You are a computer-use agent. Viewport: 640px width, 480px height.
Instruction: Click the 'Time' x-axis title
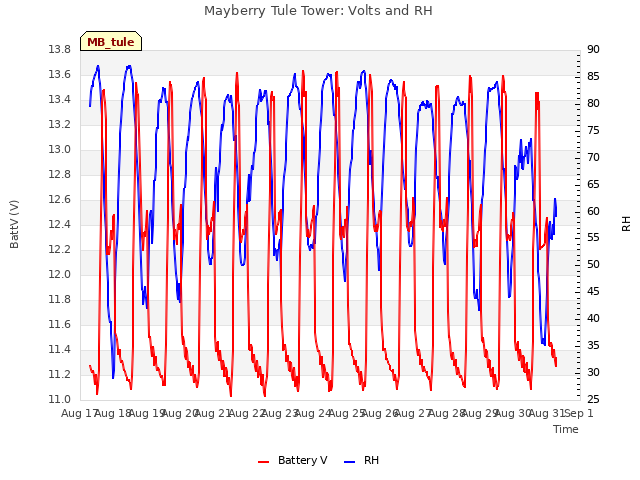[566, 429]
